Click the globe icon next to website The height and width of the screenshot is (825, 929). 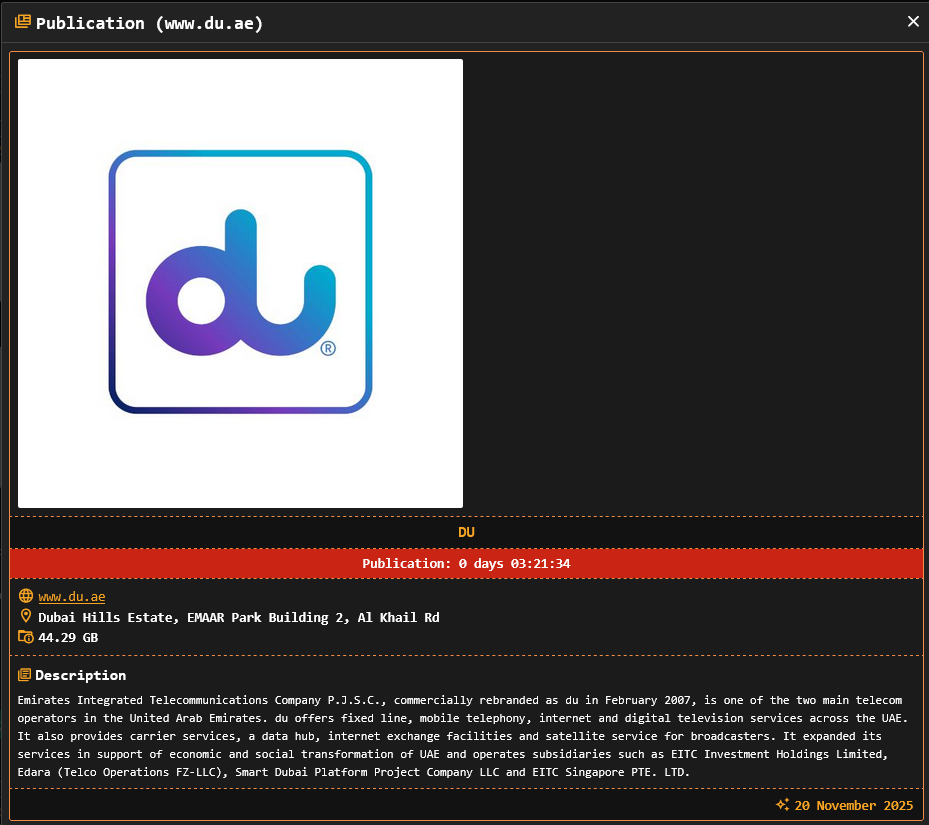26,596
